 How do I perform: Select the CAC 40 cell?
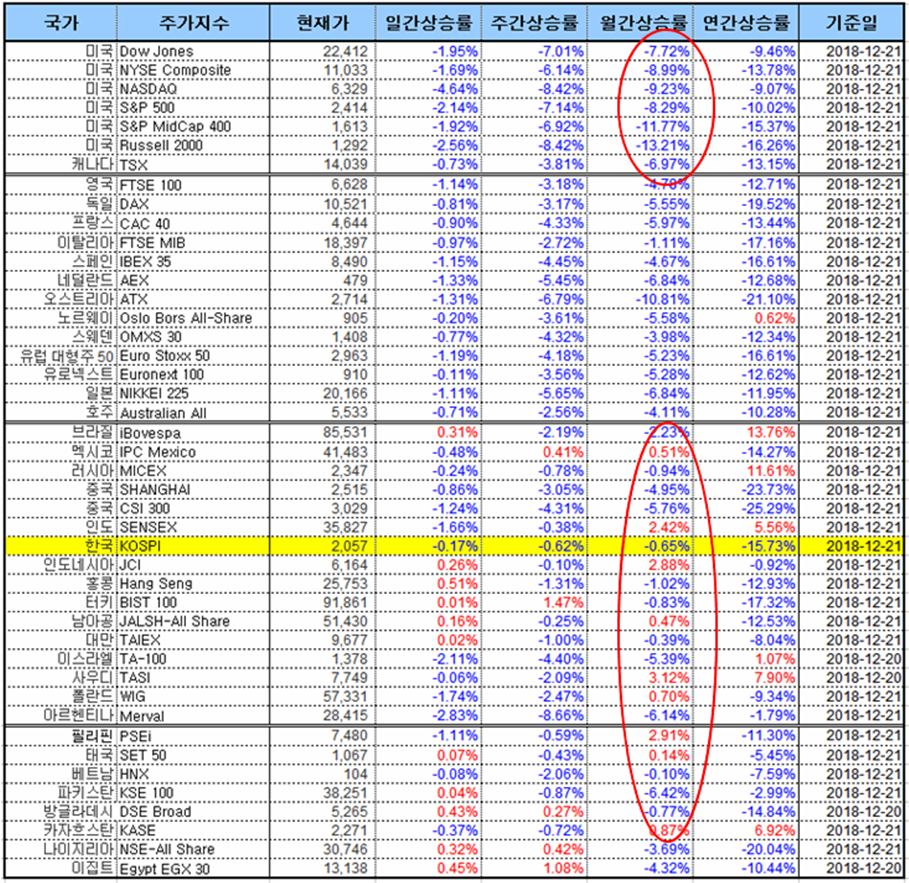[x=193, y=223]
